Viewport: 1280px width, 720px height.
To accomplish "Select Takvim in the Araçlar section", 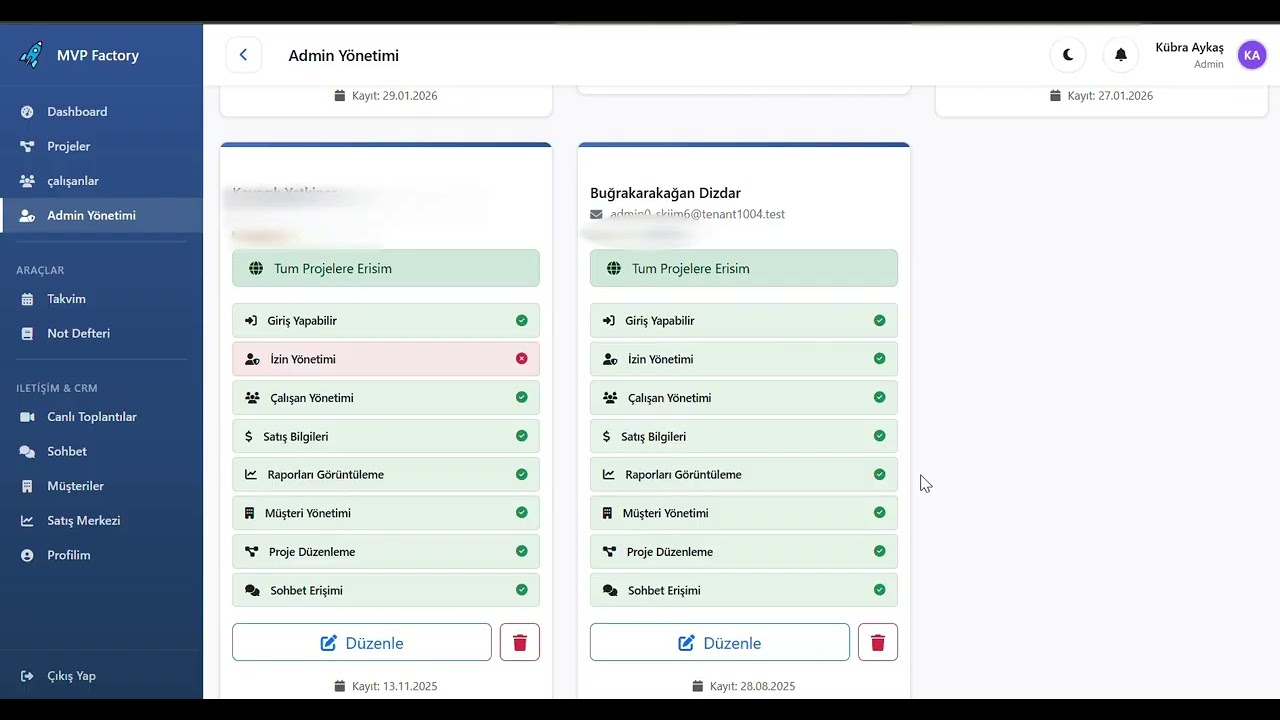I will [x=66, y=299].
